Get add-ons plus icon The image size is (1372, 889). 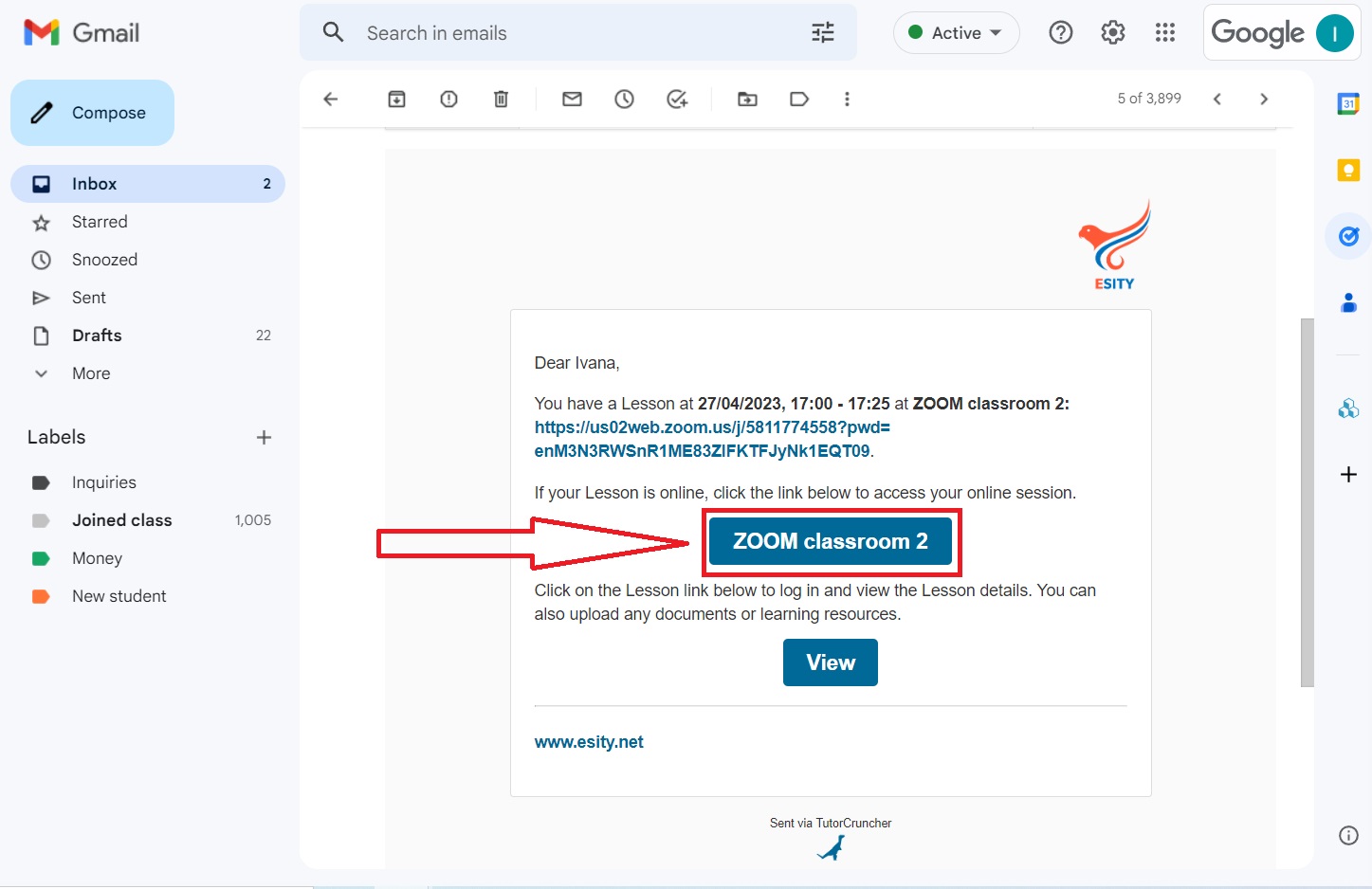coord(1348,474)
